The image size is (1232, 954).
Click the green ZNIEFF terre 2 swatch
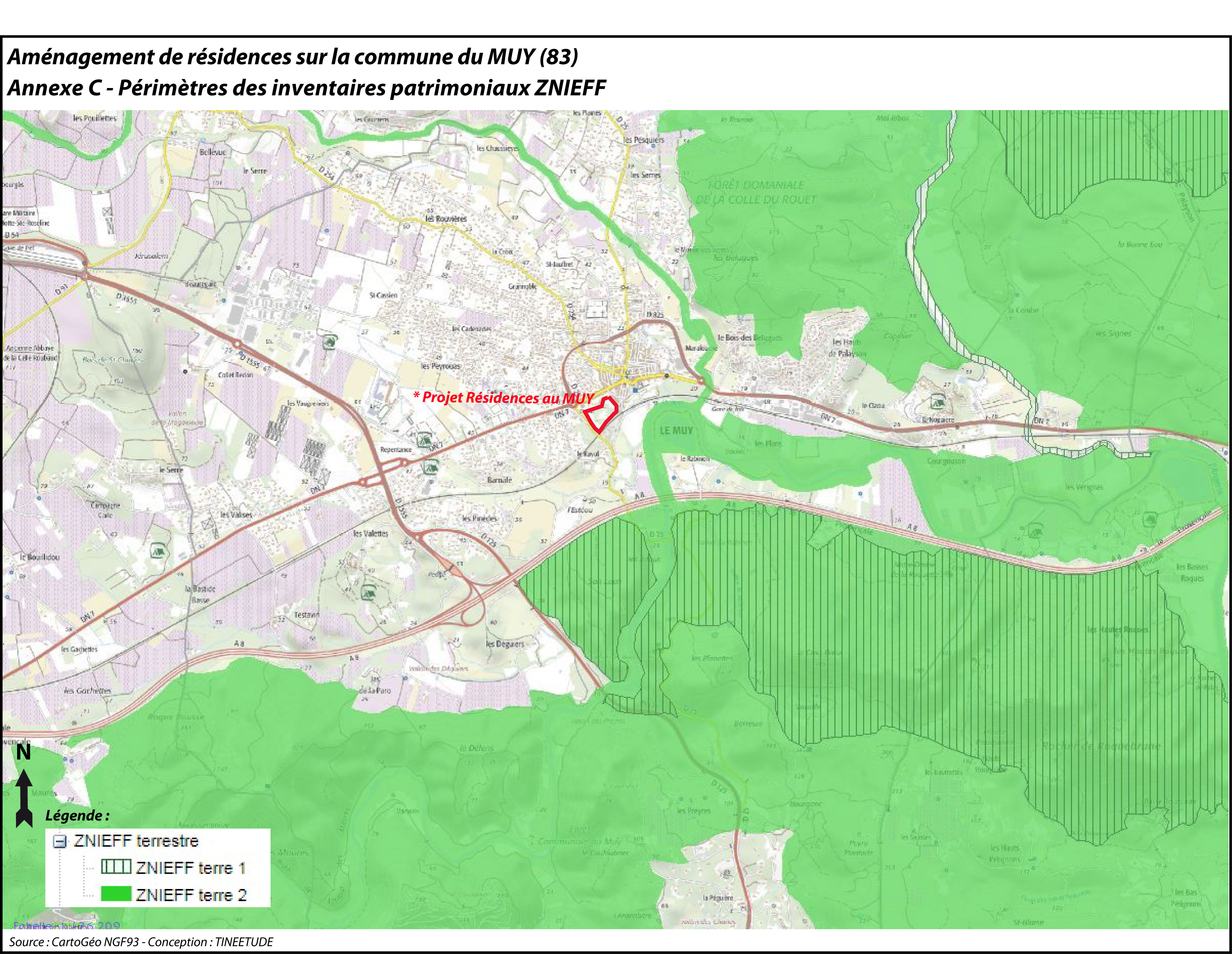click(x=116, y=894)
